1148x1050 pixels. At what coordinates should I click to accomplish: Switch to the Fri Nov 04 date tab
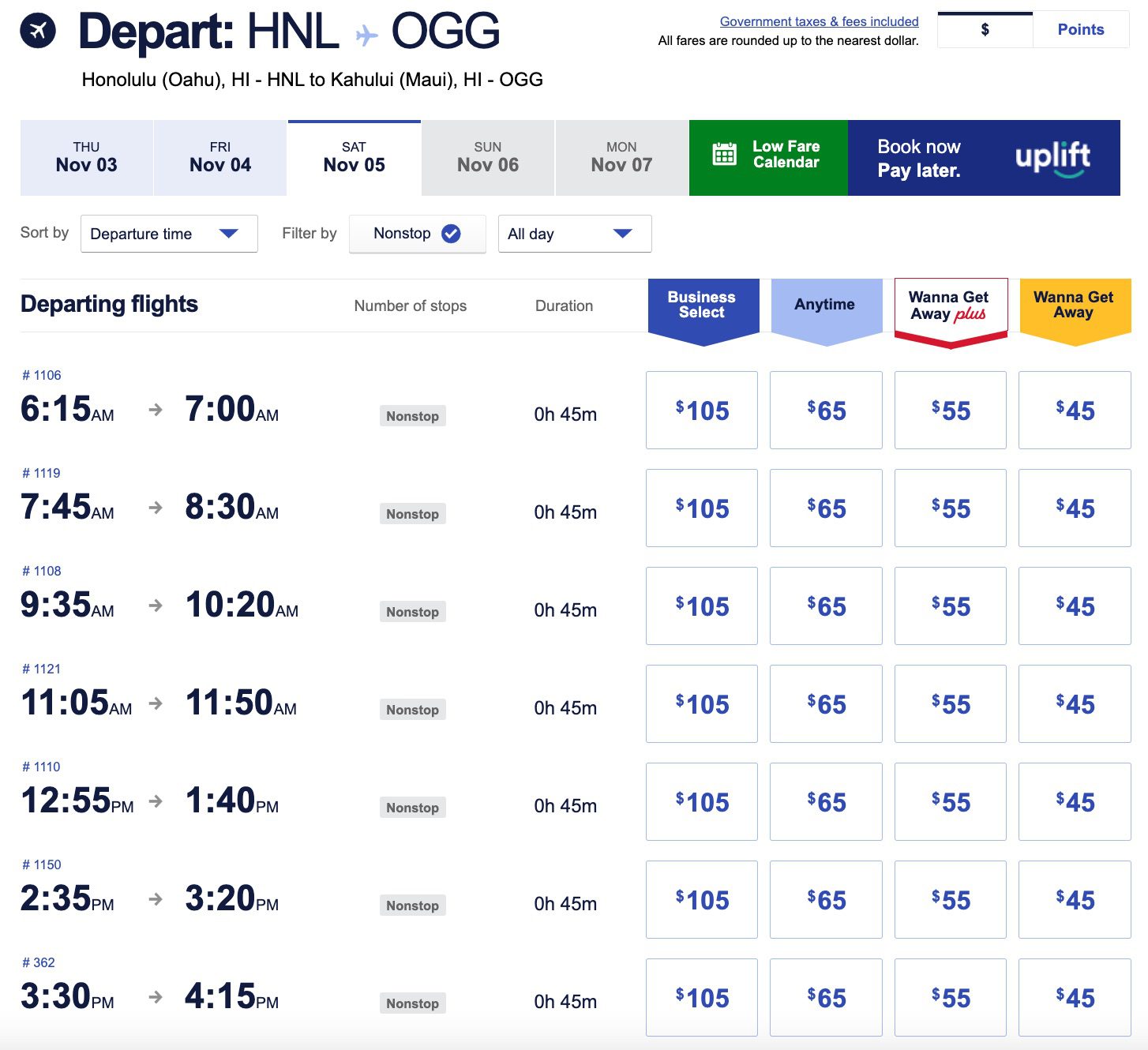pos(219,157)
